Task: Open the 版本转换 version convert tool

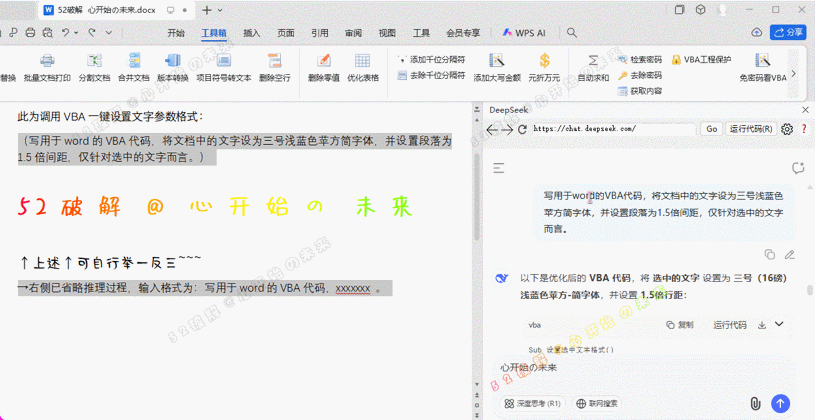Action: click(x=173, y=68)
